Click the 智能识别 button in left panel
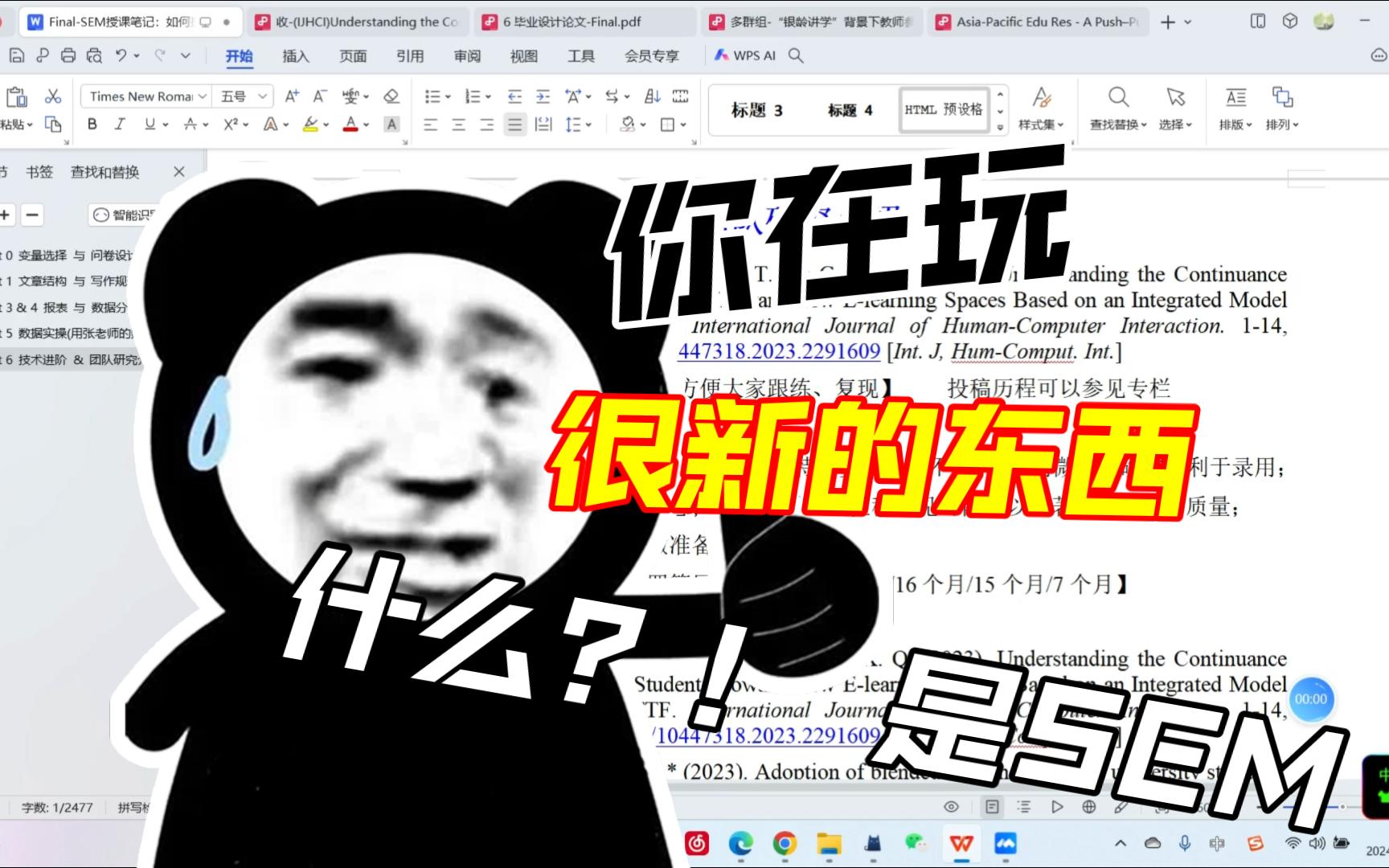 (x=121, y=215)
